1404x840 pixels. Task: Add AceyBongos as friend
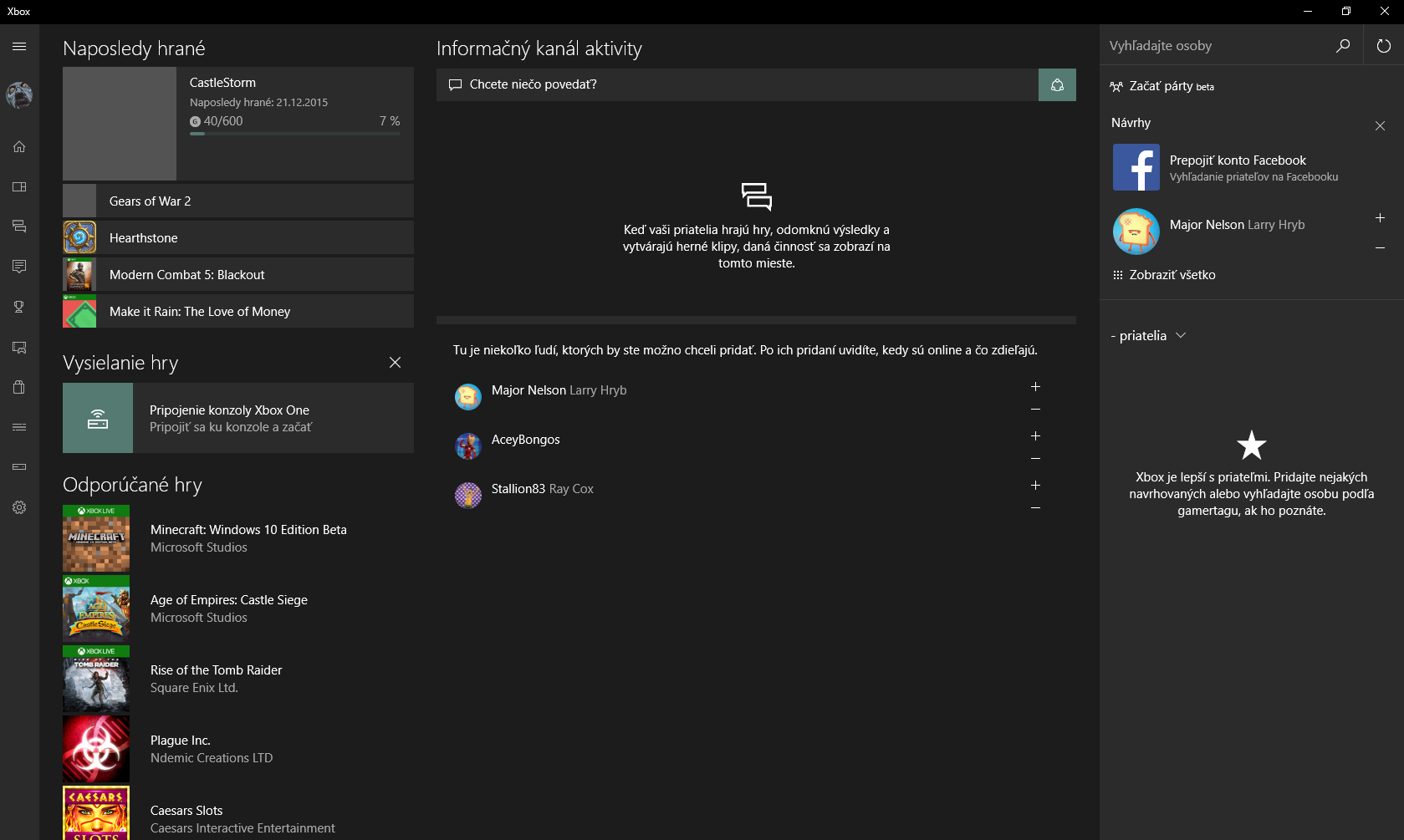tap(1035, 435)
